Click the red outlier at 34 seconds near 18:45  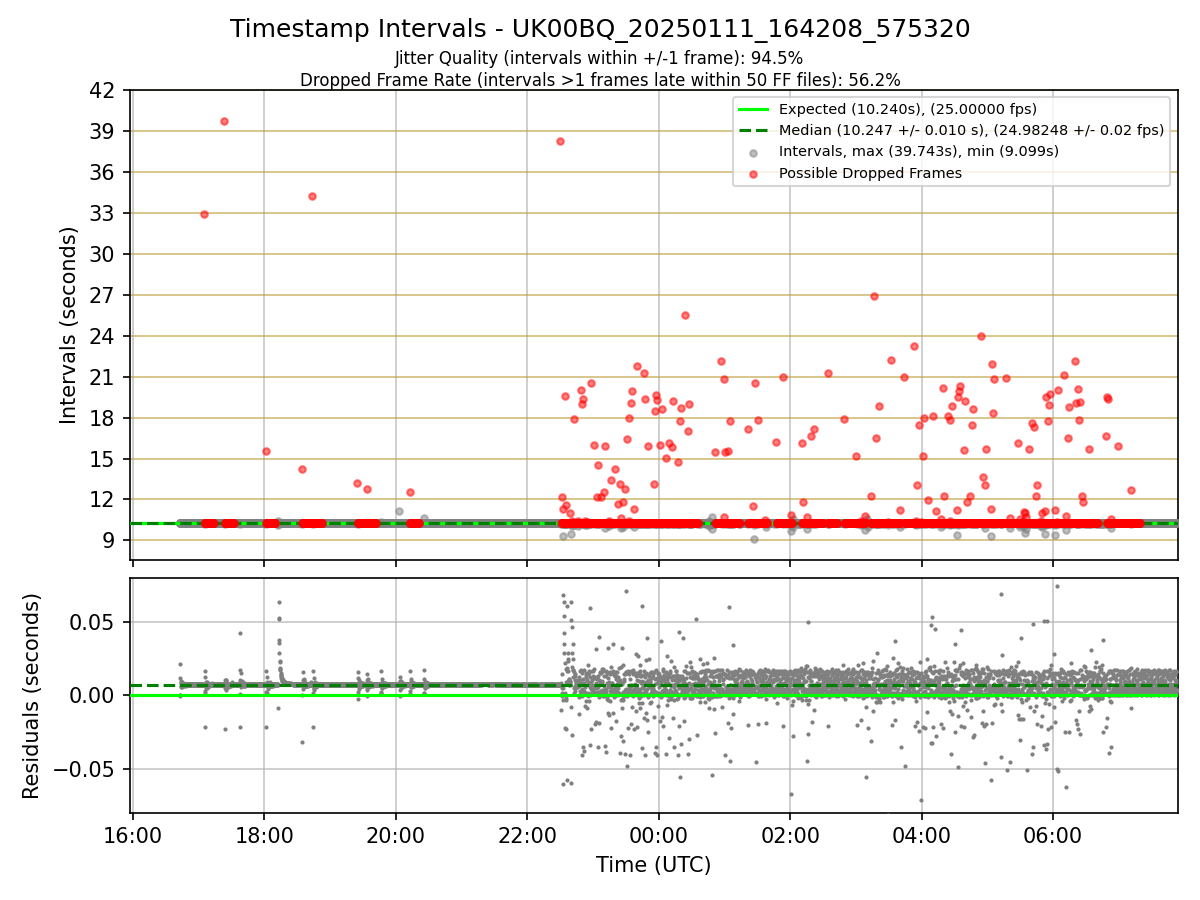tap(312, 196)
